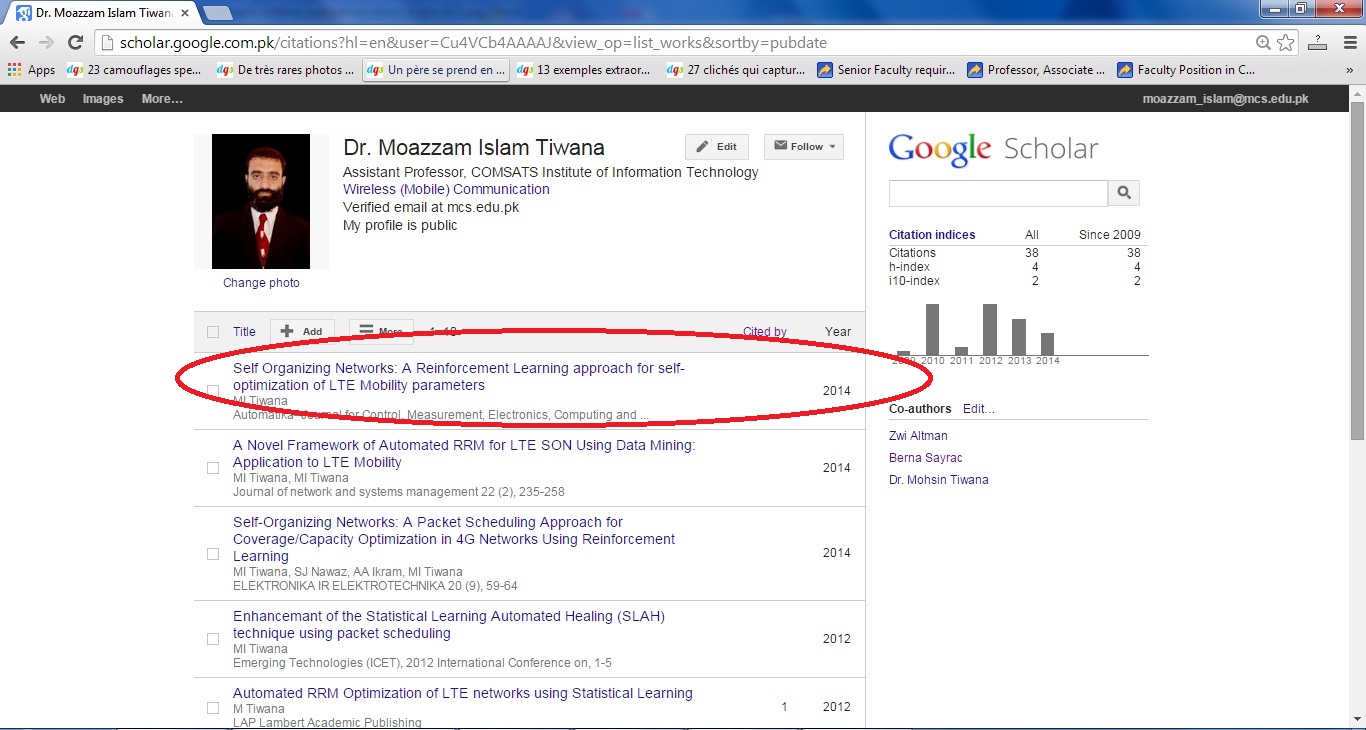Open co-author Zwi Altman's profile
1366x730 pixels.
(918, 436)
